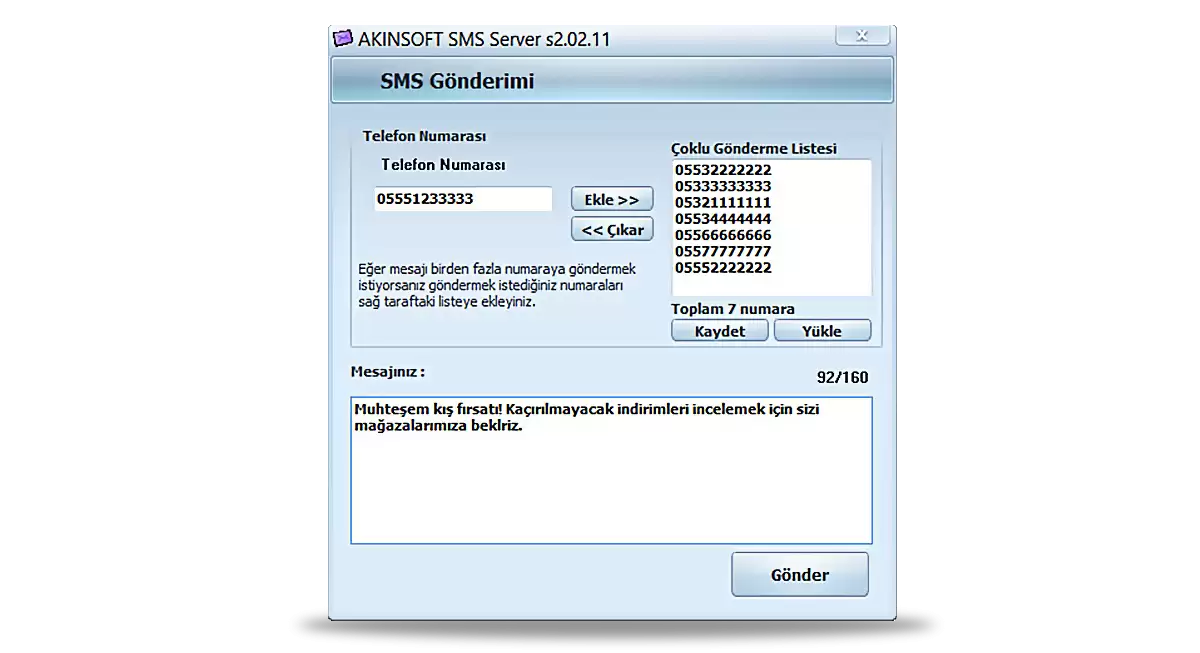The width and height of the screenshot is (1200, 653).
Task: Click the Çoklu Gönderme Listesi heading
Action: [754, 147]
